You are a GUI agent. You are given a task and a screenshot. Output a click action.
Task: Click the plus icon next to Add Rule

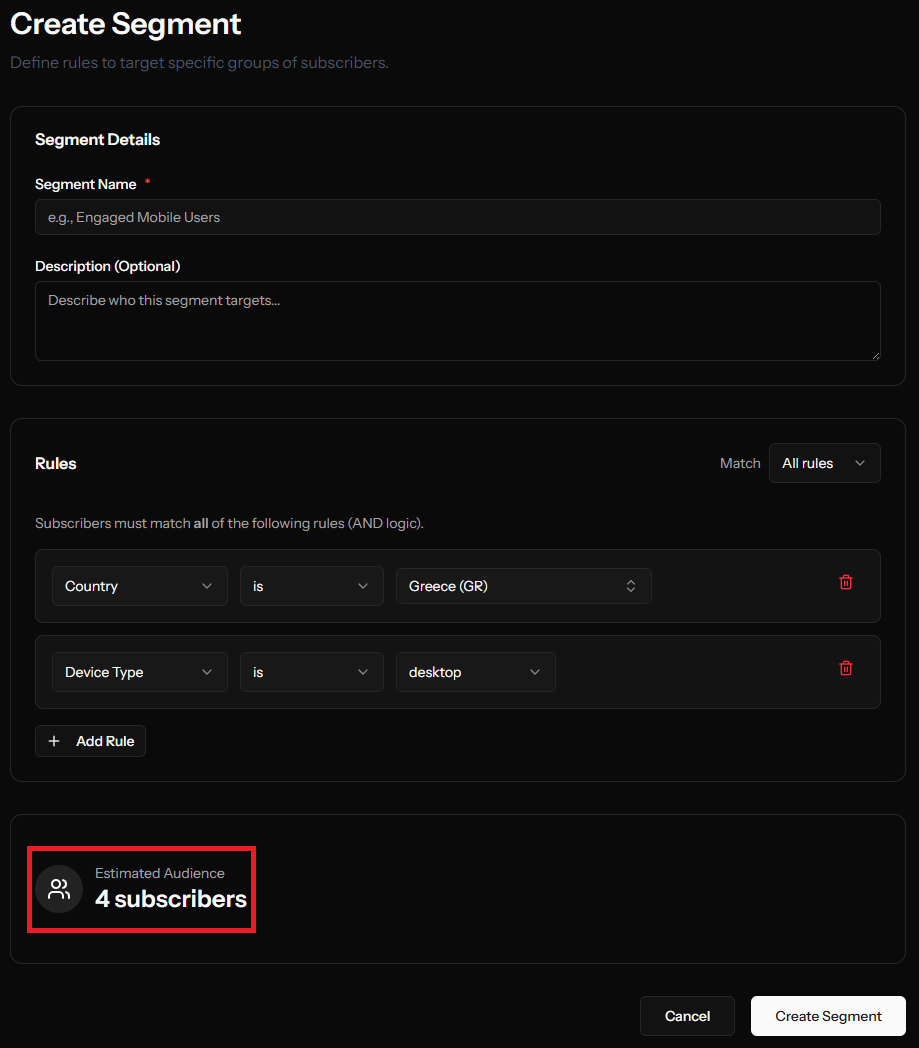(x=54, y=741)
